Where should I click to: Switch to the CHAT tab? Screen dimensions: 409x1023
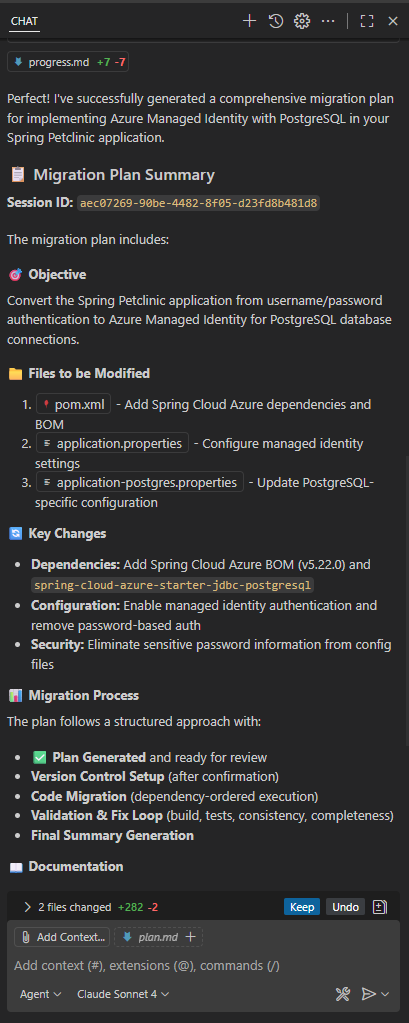[x=24, y=21]
